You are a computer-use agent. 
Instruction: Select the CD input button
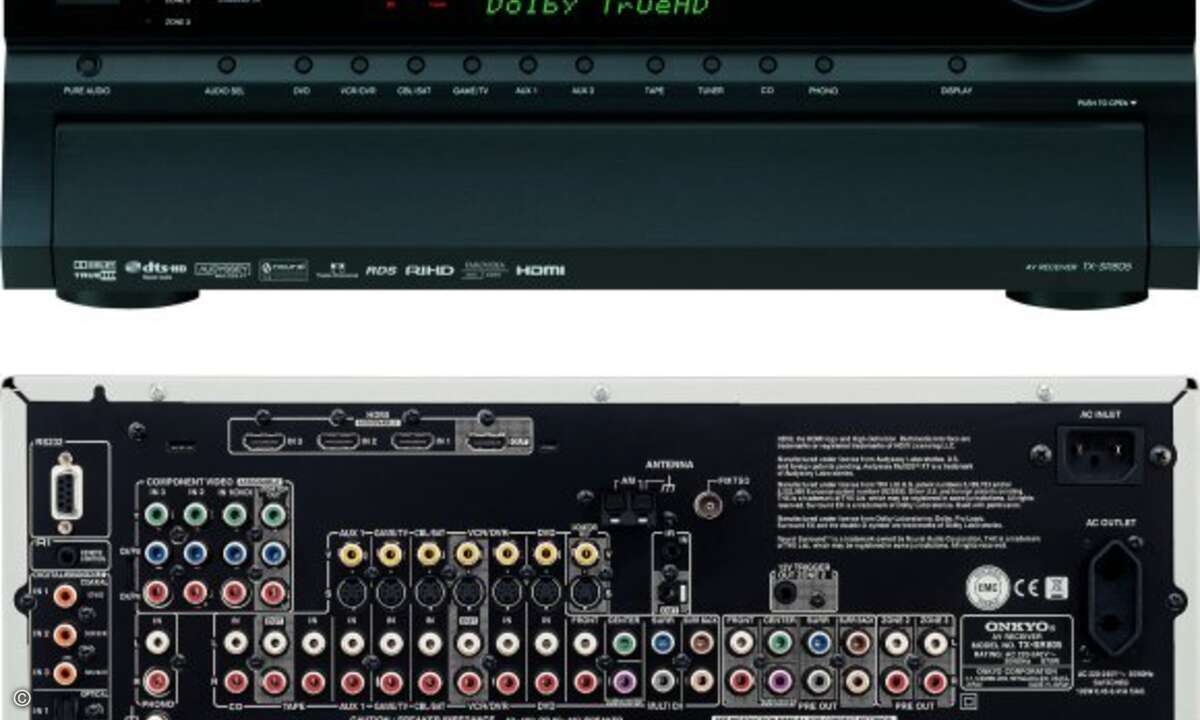pos(767,65)
